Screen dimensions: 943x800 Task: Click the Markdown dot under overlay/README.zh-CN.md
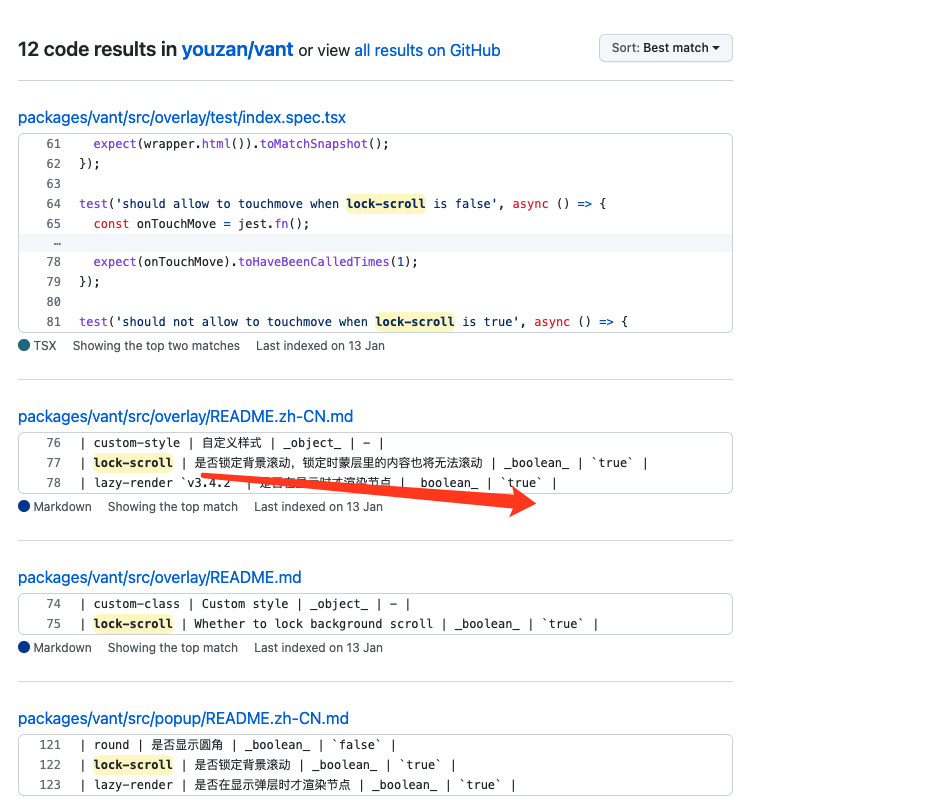tap(24, 507)
